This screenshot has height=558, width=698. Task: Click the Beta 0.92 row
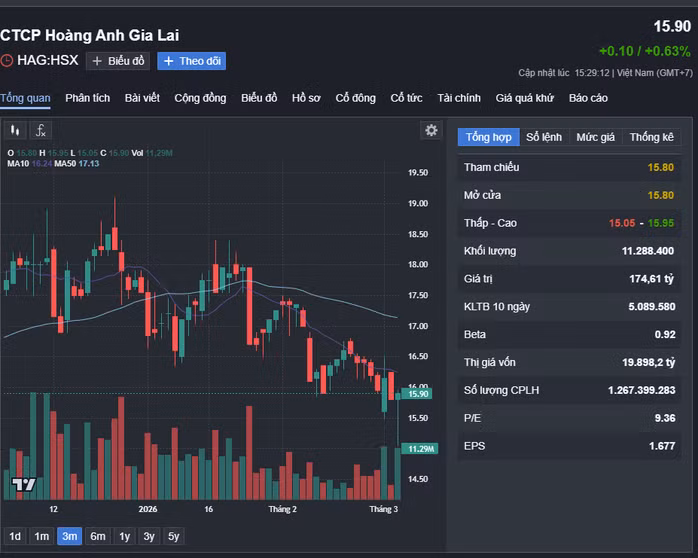569,335
